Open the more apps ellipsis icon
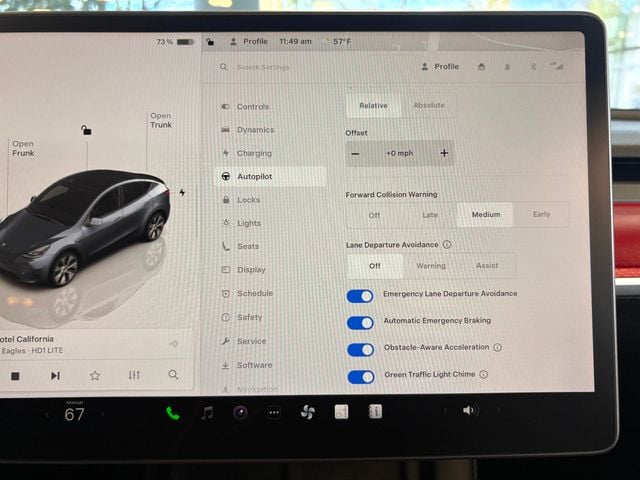The width and height of the screenshot is (640, 480). point(274,412)
